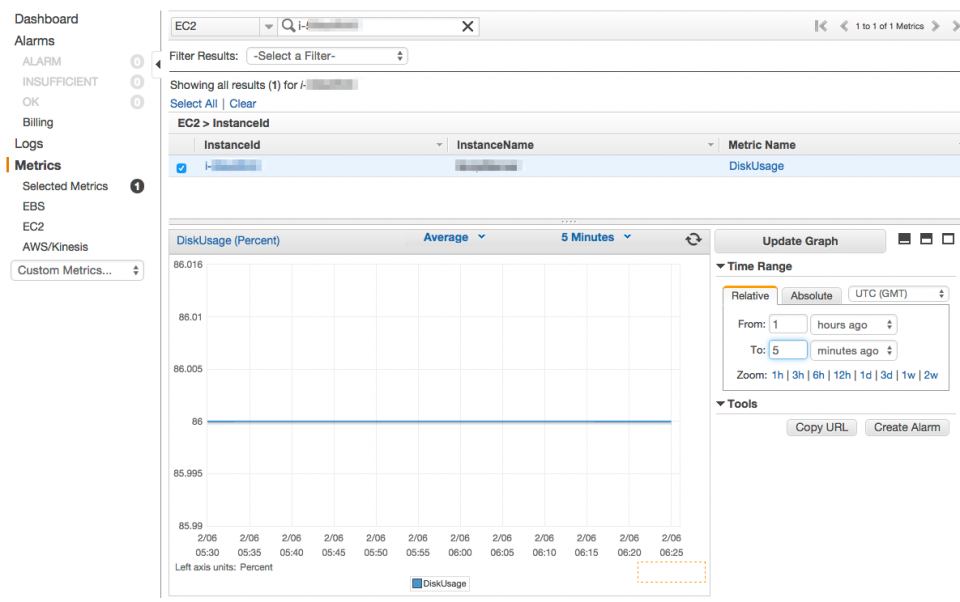The image size is (960, 602).
Task: Refresh the DiskUsage graph
Action: (693, 239)
